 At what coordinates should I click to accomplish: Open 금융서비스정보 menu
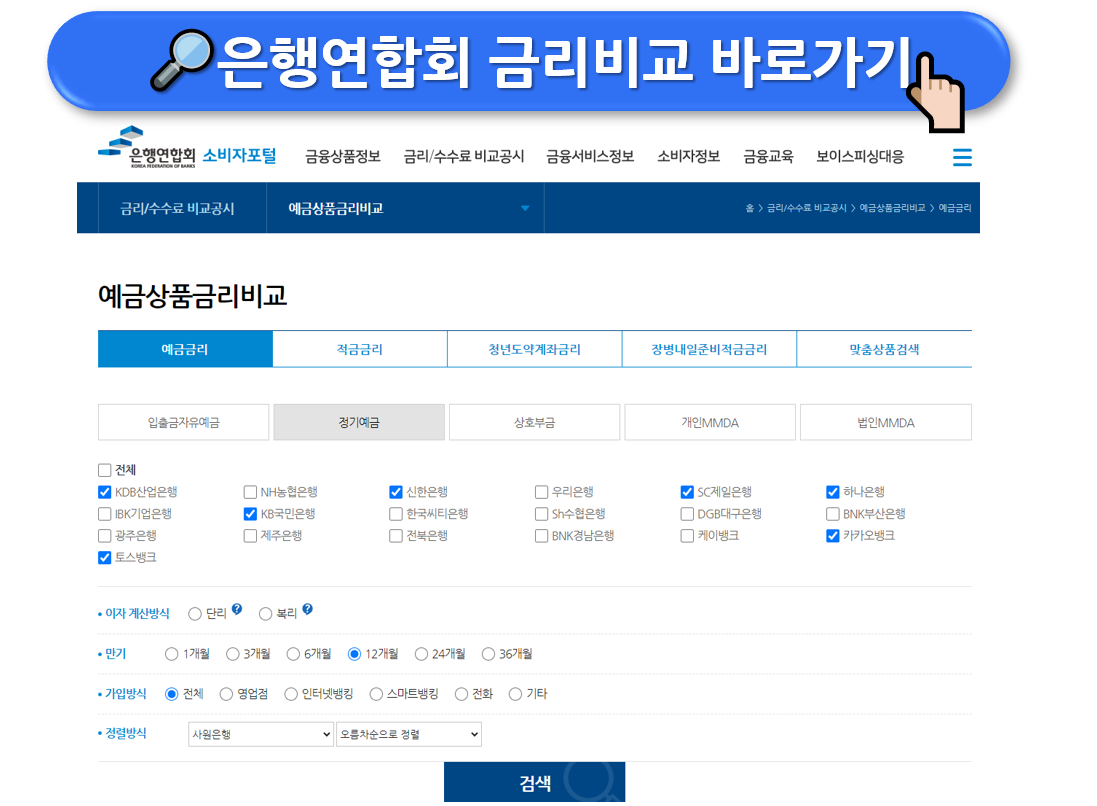(x=590, y=156)
